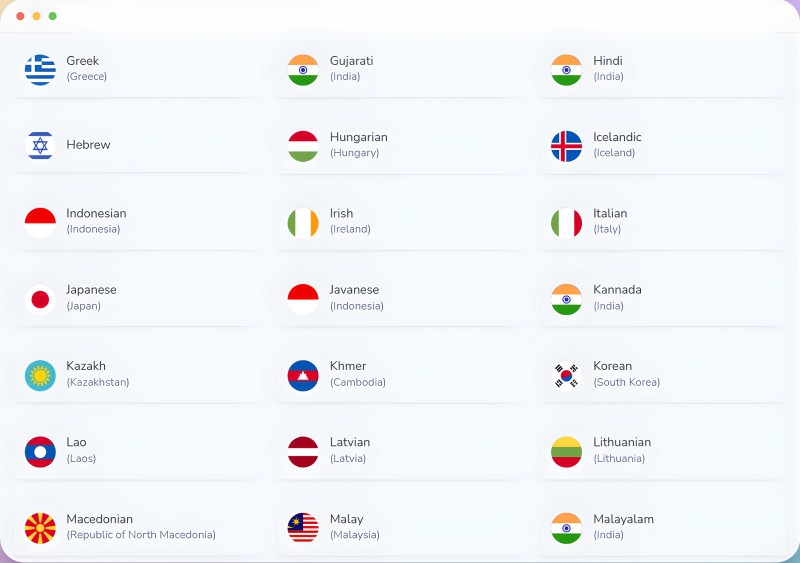The width and height of the screenshot is (800, 563).
Task: Select Italian (Italy) language
Action: (663, 222)
